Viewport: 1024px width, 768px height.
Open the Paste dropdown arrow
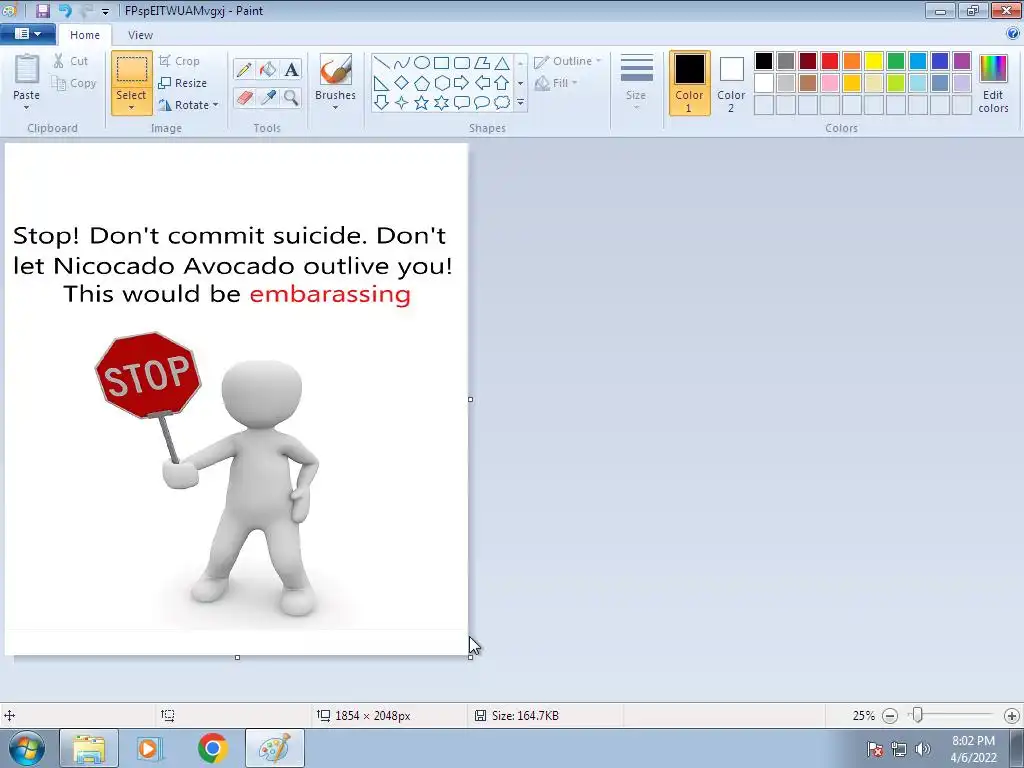(x=27, y=108)
